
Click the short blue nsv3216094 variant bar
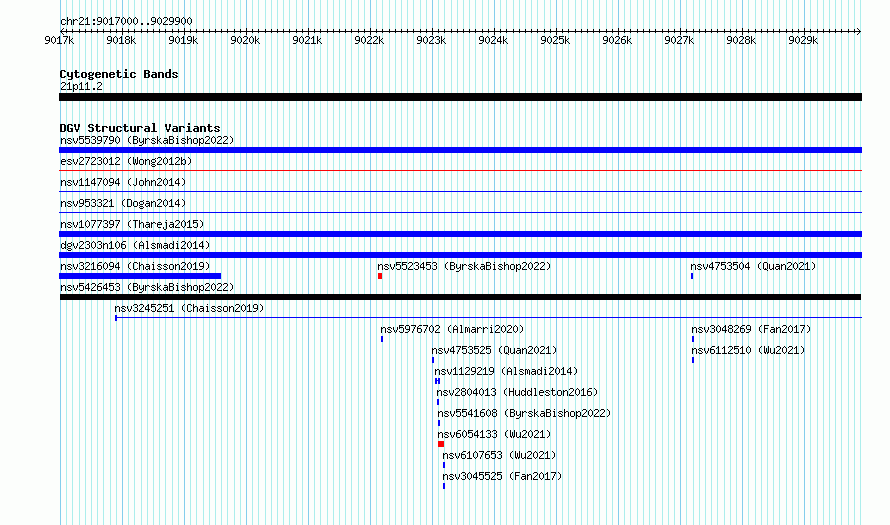[x=140, y=276]
